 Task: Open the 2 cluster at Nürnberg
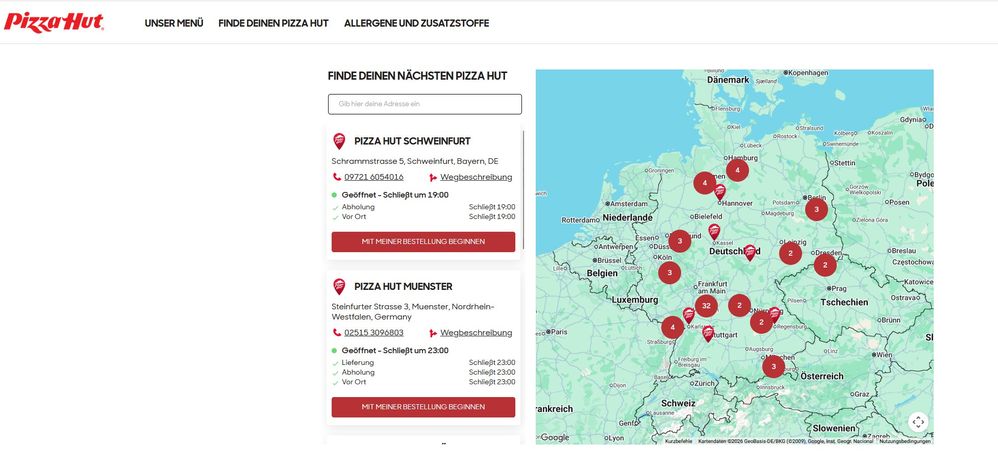point(761,322)
